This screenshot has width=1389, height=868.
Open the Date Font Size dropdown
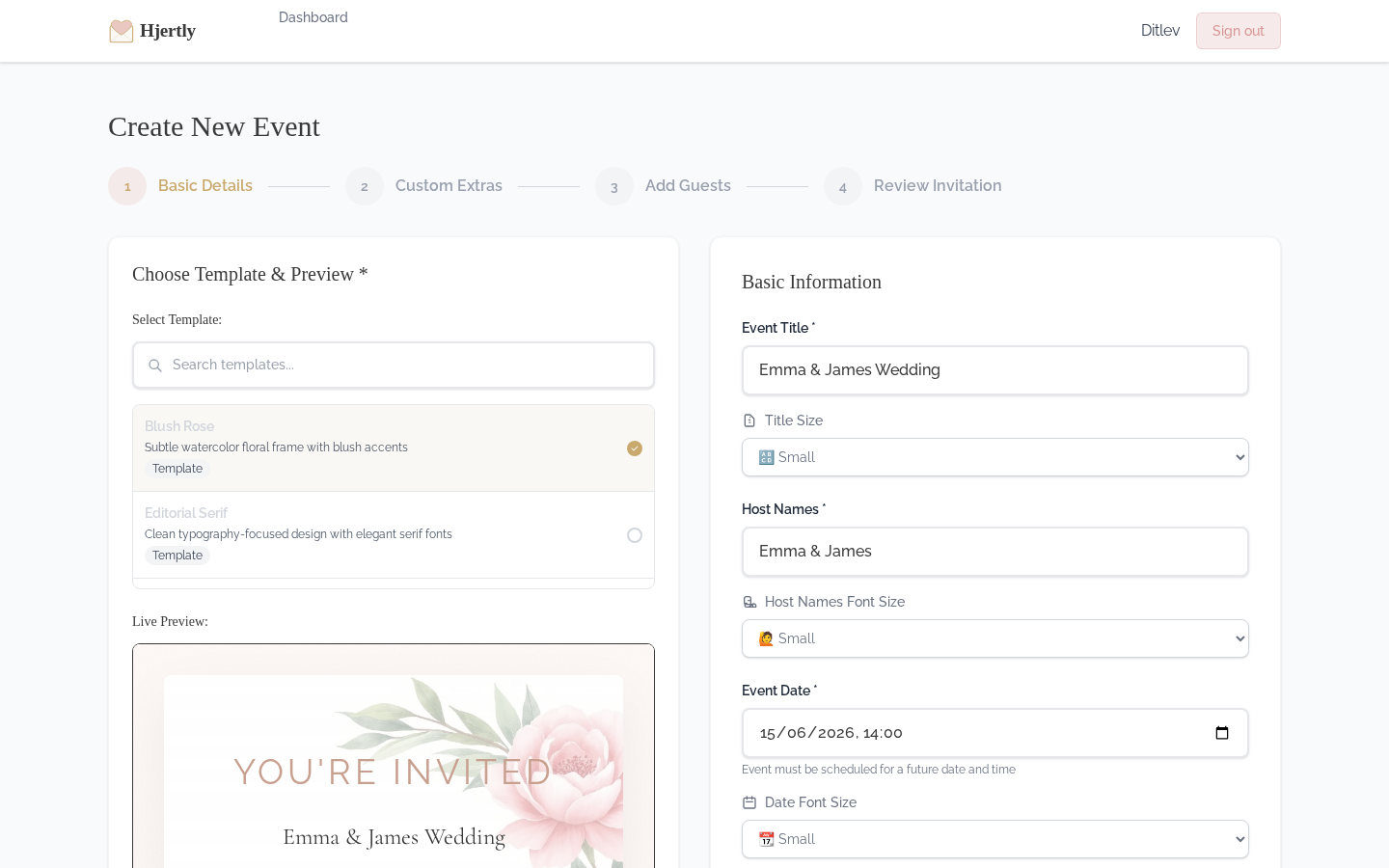995,839
